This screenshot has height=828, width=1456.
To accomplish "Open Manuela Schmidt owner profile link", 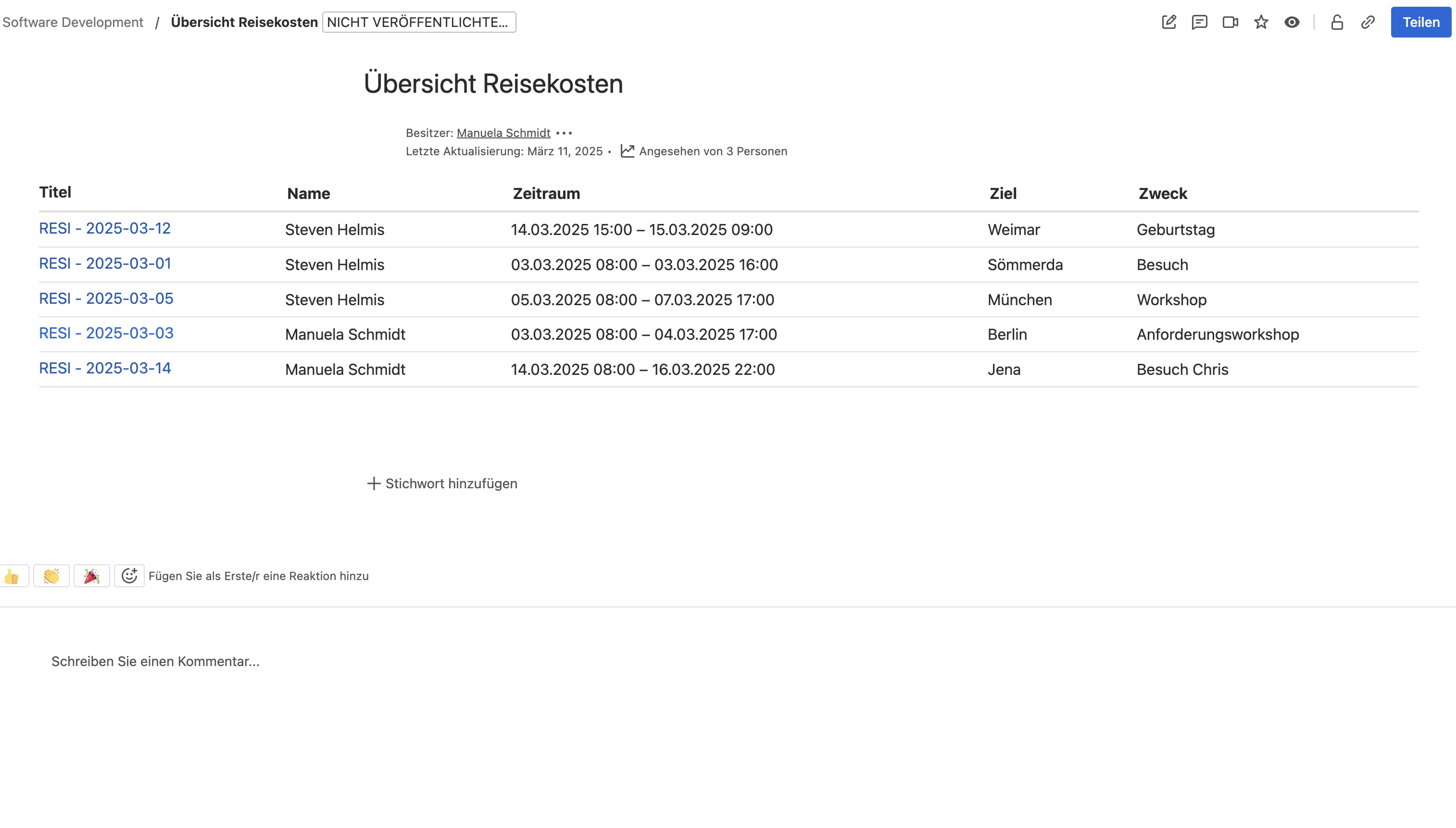I will point(503,133).
